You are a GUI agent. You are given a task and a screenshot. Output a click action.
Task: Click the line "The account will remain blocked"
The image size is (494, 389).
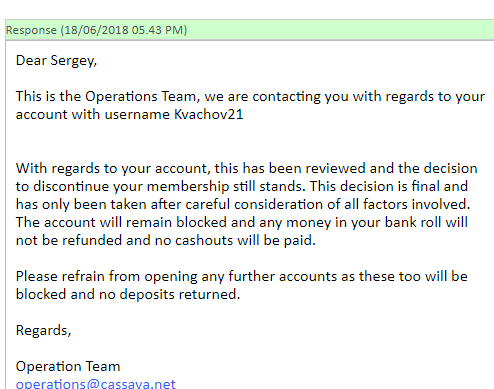point(242,222)
